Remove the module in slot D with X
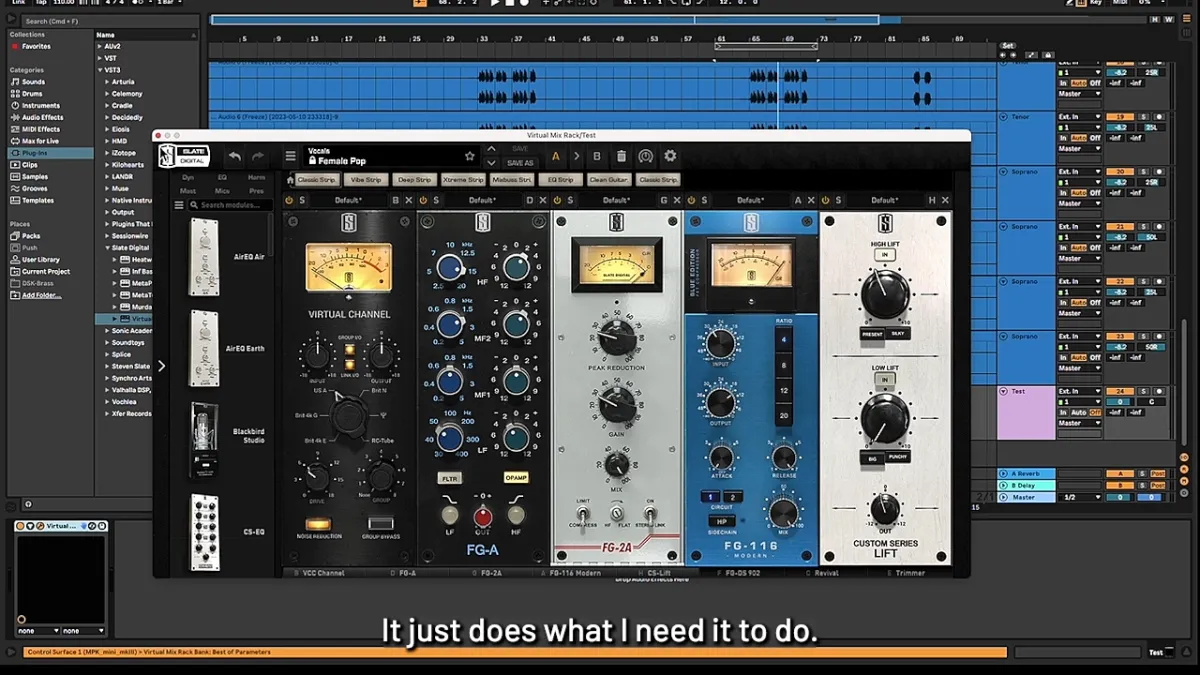The width and height of the screenshot is (1200, 675). coord(543,200)
